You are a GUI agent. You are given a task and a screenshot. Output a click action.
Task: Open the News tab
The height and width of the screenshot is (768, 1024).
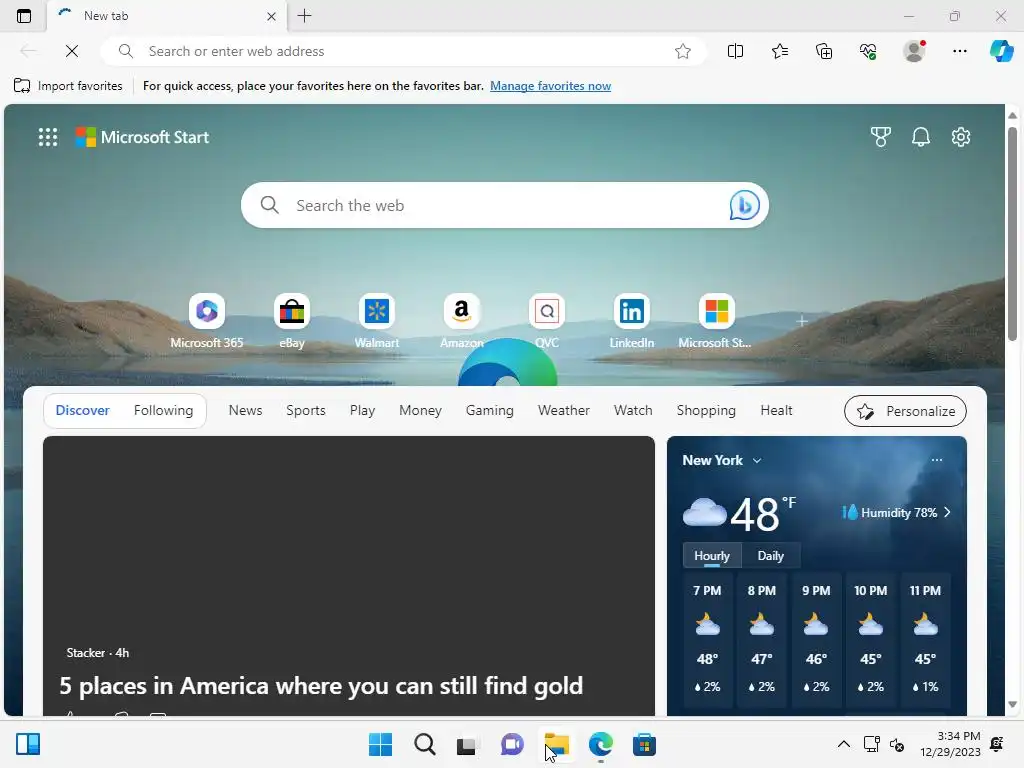246,410
